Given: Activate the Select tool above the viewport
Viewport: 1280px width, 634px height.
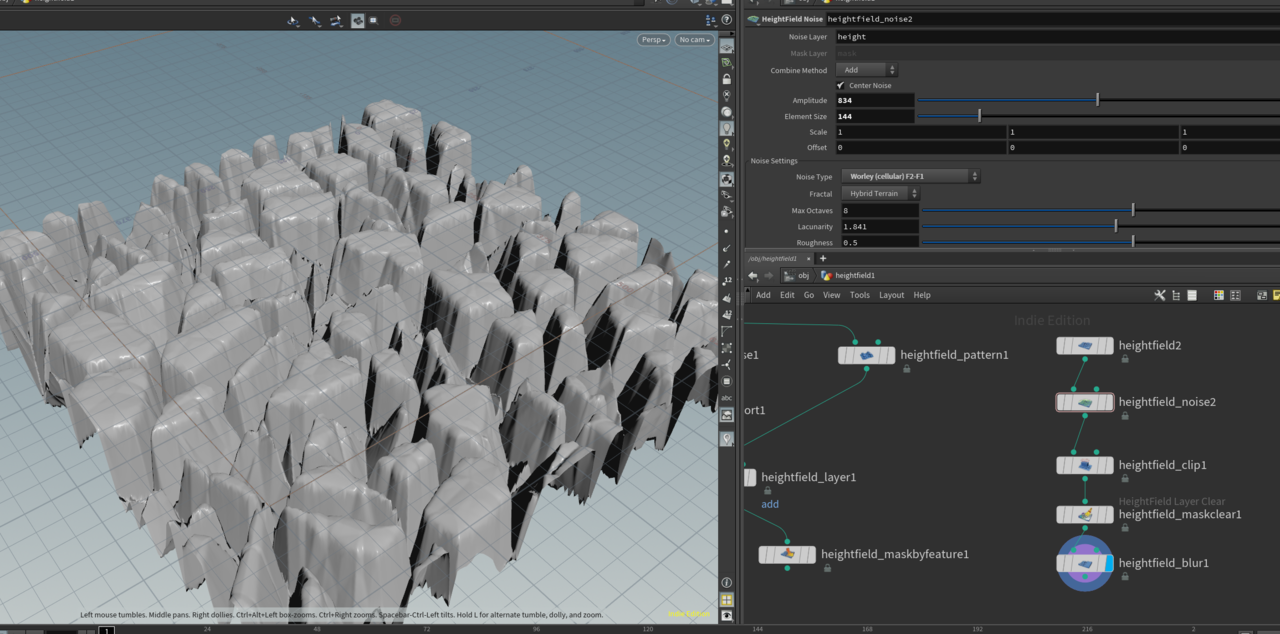Looking at the screenshot, I should tap(315, 20).
